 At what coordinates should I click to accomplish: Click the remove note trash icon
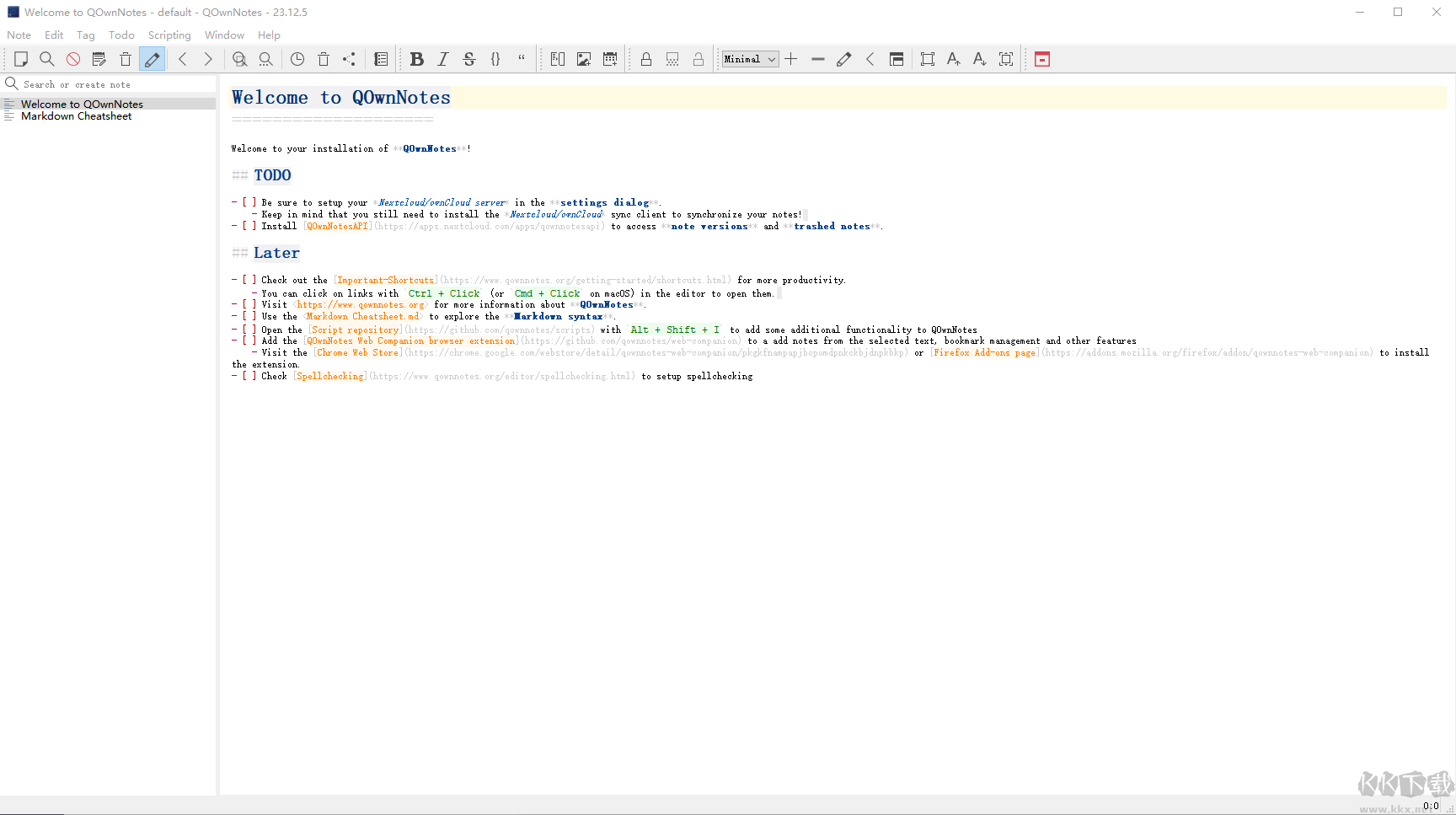pos(126,59)
